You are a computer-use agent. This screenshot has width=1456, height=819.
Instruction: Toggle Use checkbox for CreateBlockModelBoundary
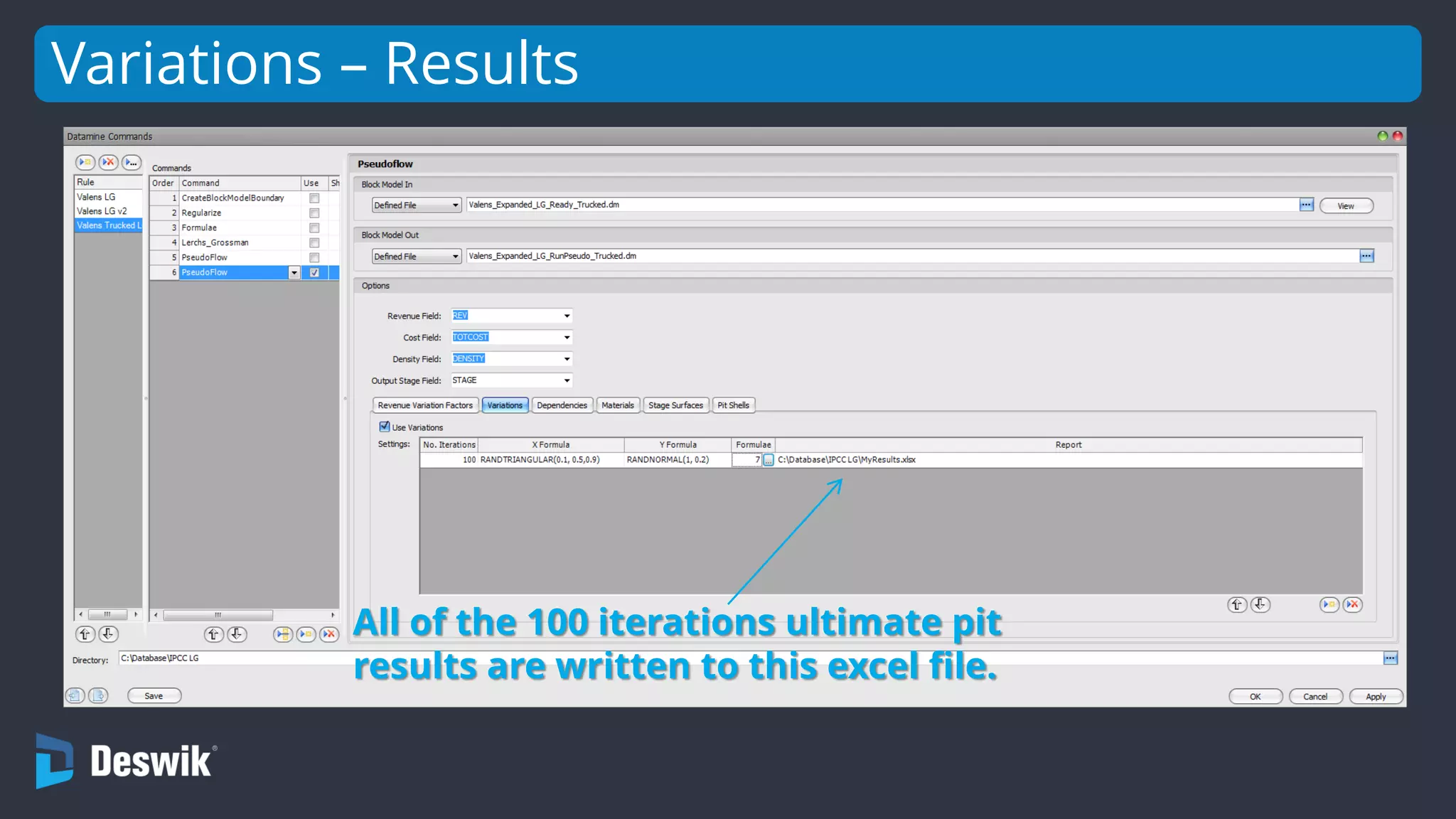tap(314, 198)
